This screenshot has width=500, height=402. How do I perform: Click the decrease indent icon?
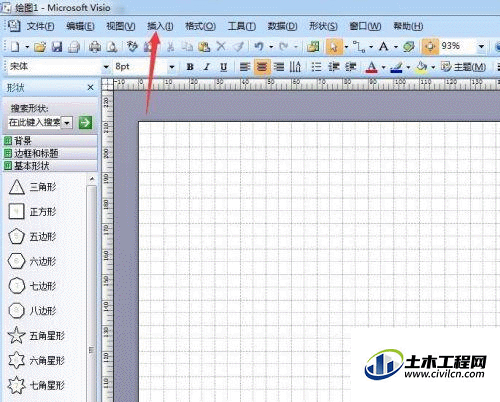click(x=334, y=67)
